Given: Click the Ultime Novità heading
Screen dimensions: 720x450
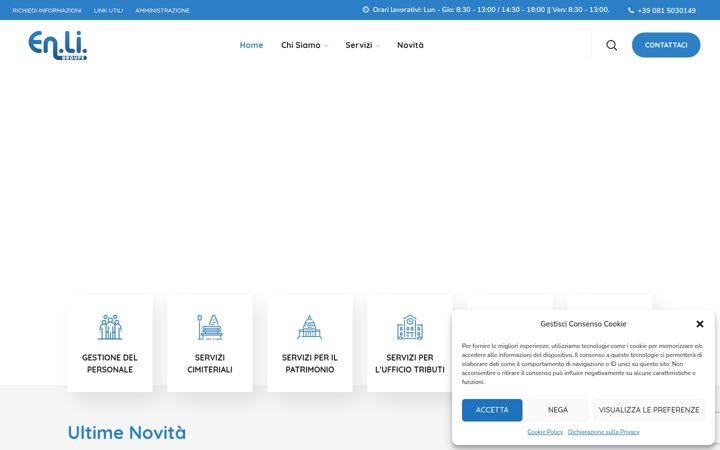Looking at the screenshot, I should pos(127,432).
